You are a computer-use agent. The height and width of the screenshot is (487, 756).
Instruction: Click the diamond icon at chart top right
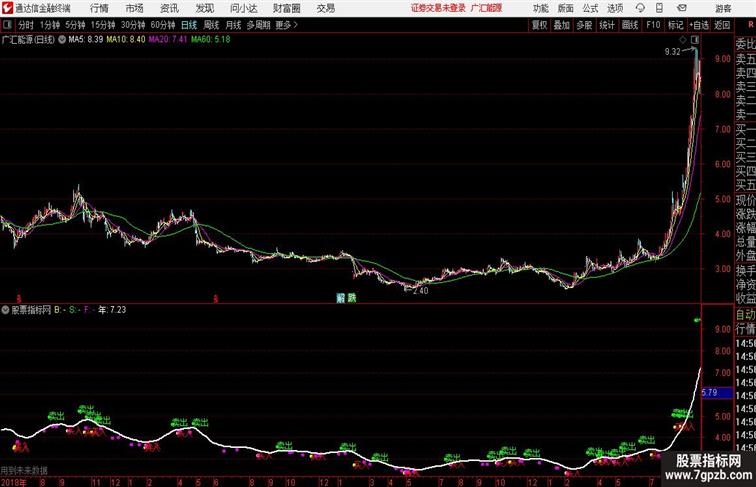683,40
